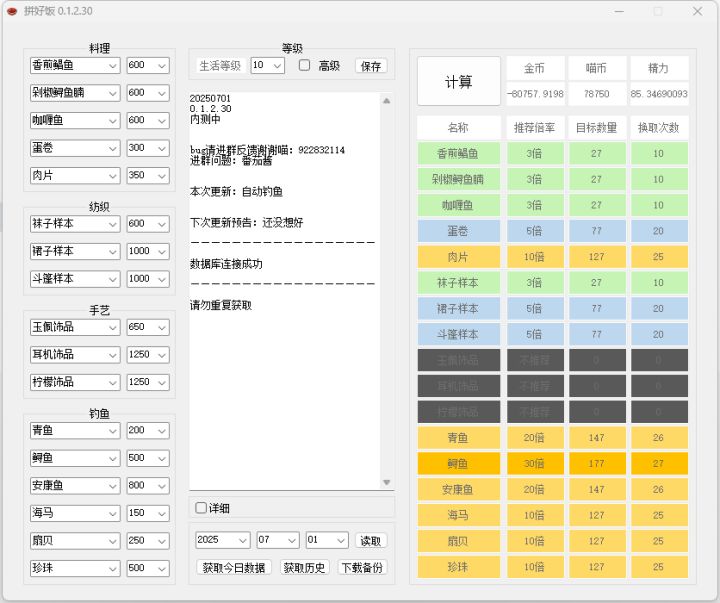Open the year dropdown showing 2025
Viewport: 720px width, 603px height.
222,540
